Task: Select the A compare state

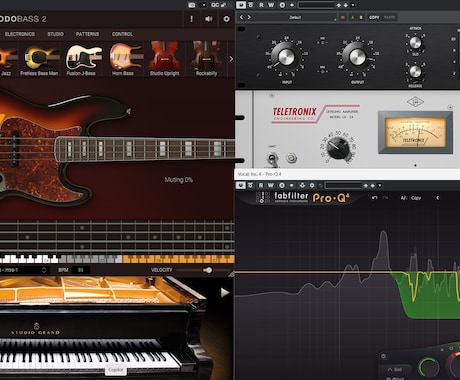Action: click(x=353, y=17)
